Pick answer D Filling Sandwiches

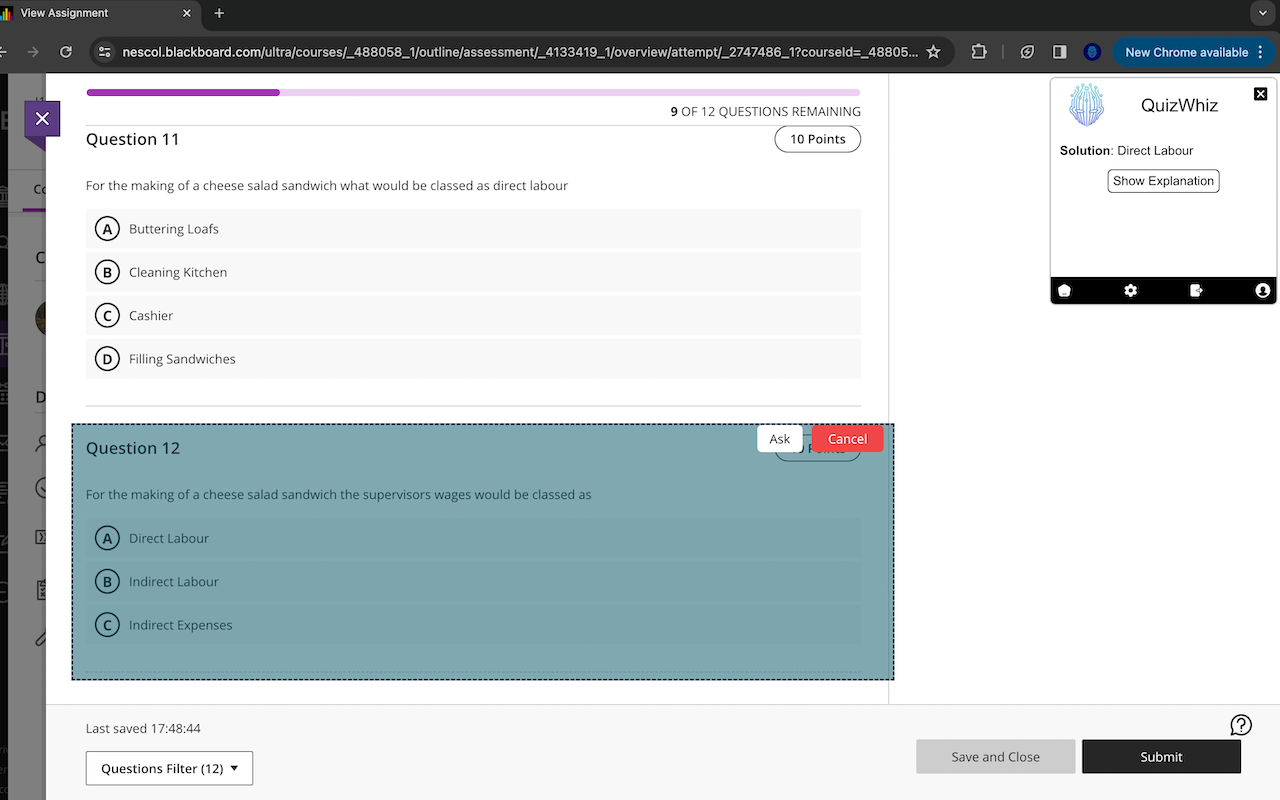473,359
